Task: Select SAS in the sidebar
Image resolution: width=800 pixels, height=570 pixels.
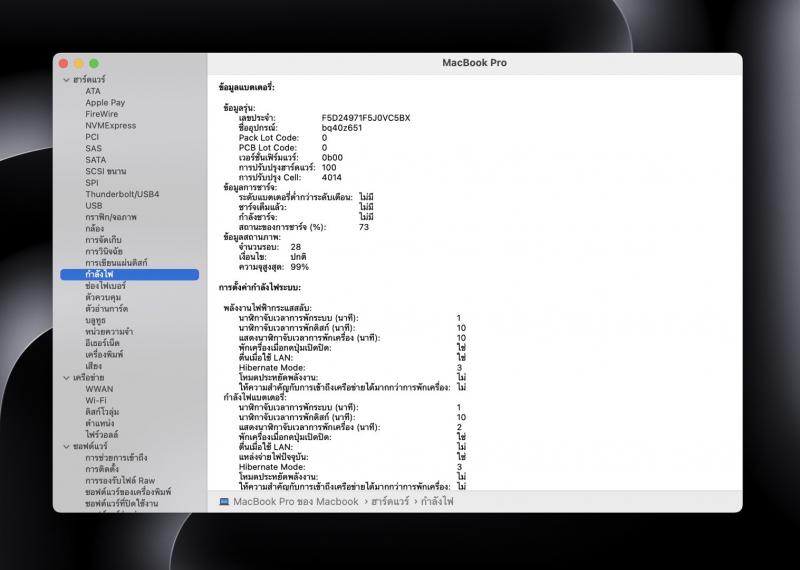Action: pyautogui.click(x=93, y=148)
